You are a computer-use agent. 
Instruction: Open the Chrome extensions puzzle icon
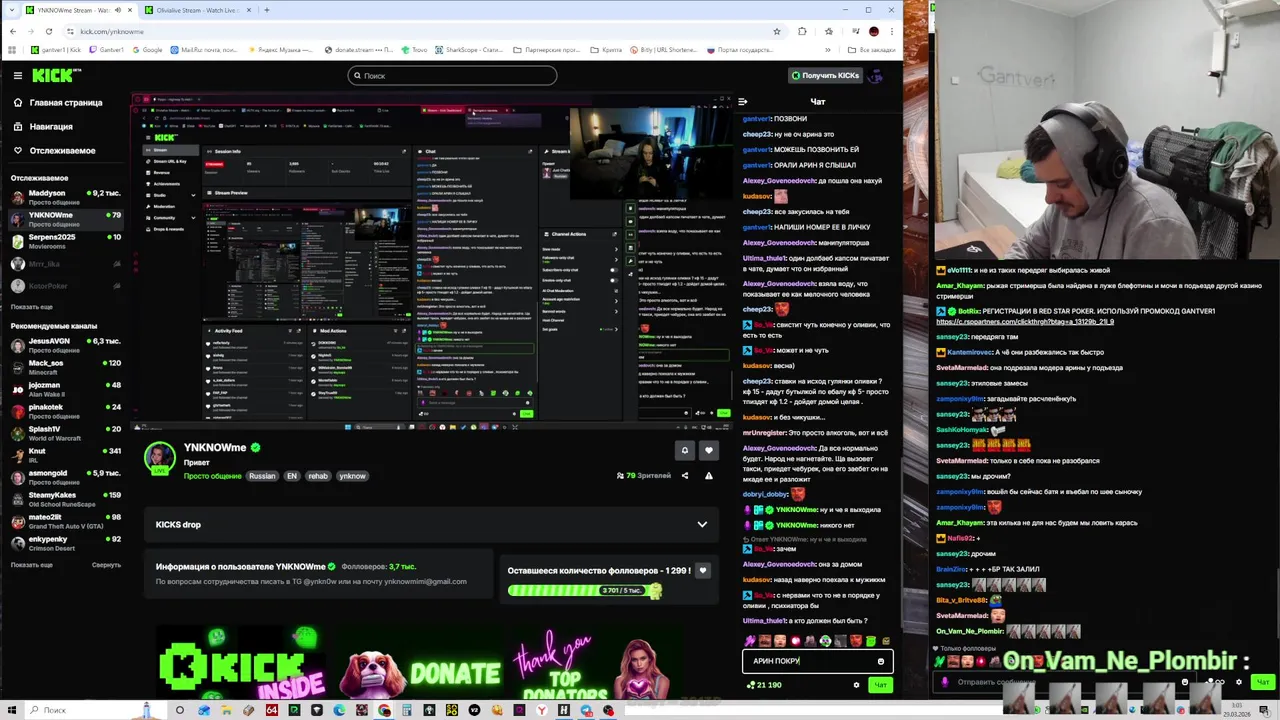click(802, 31)
